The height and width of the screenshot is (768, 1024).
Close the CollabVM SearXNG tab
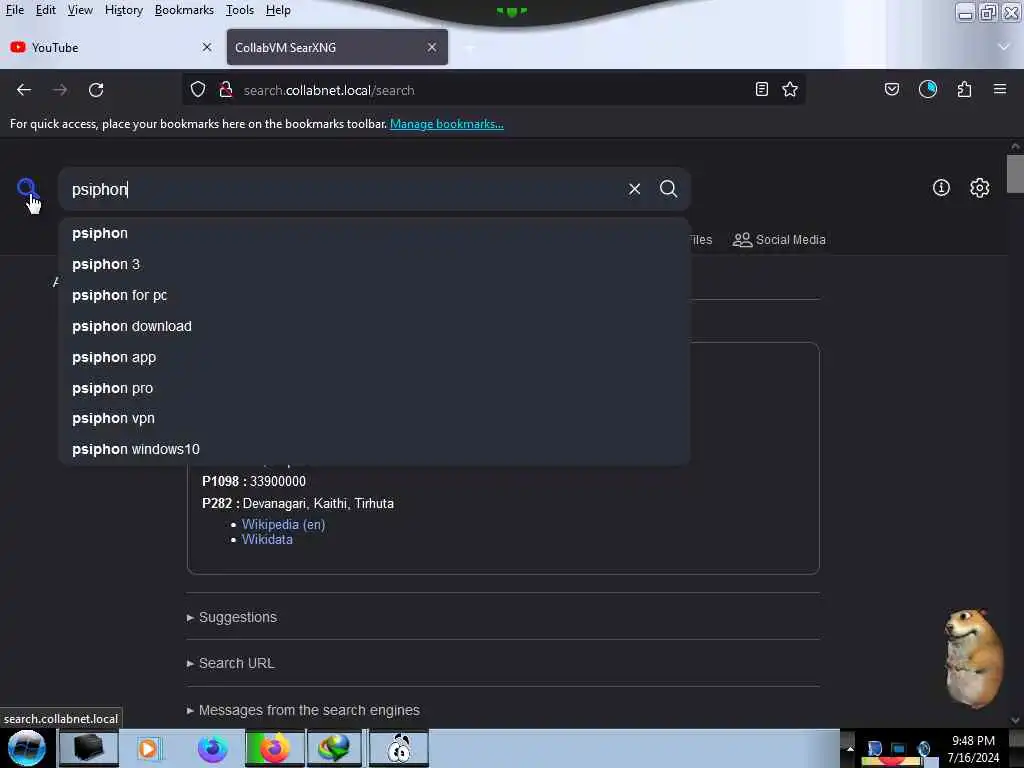click(432, 47)
